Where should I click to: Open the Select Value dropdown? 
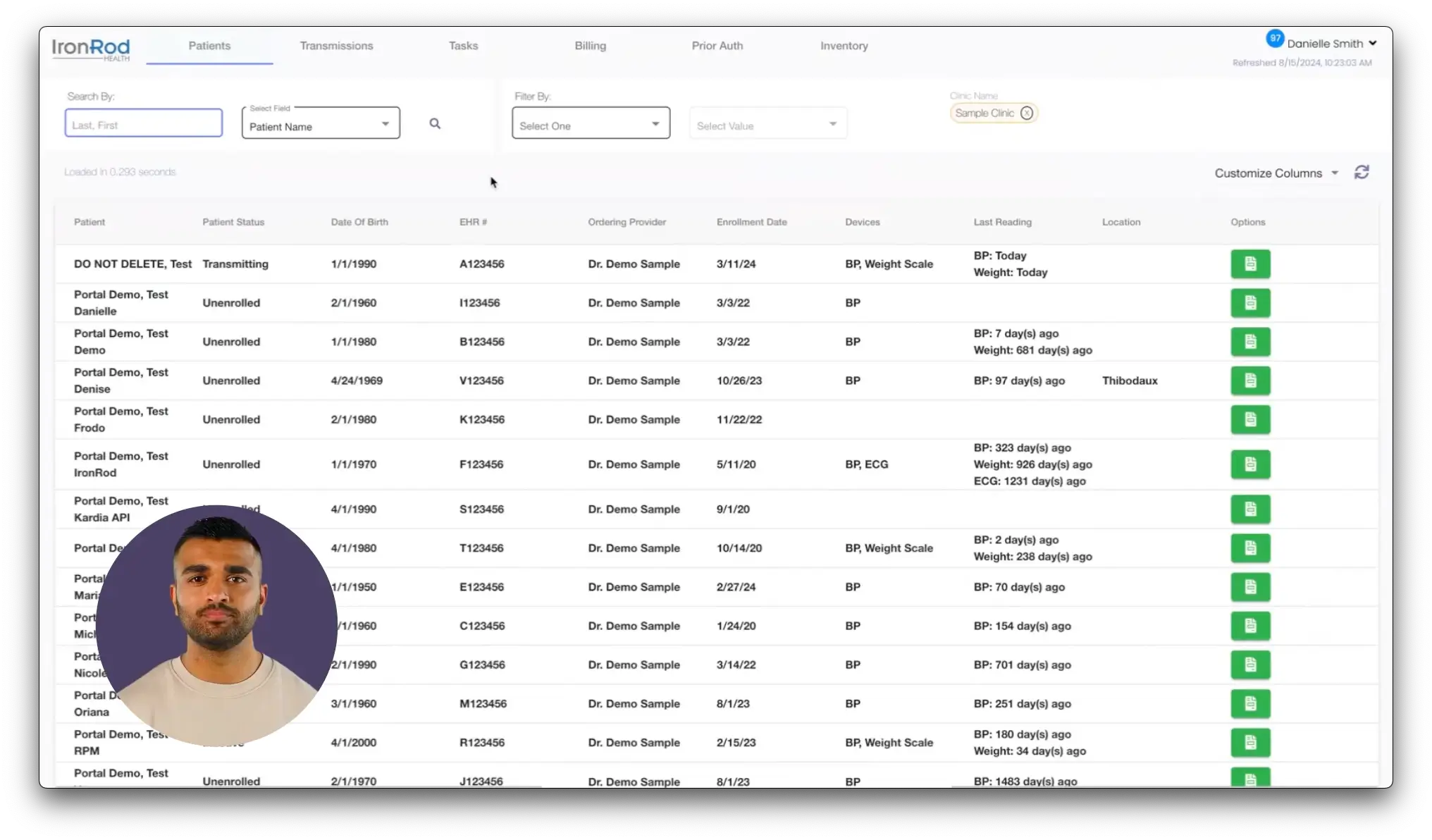[767, 125]
